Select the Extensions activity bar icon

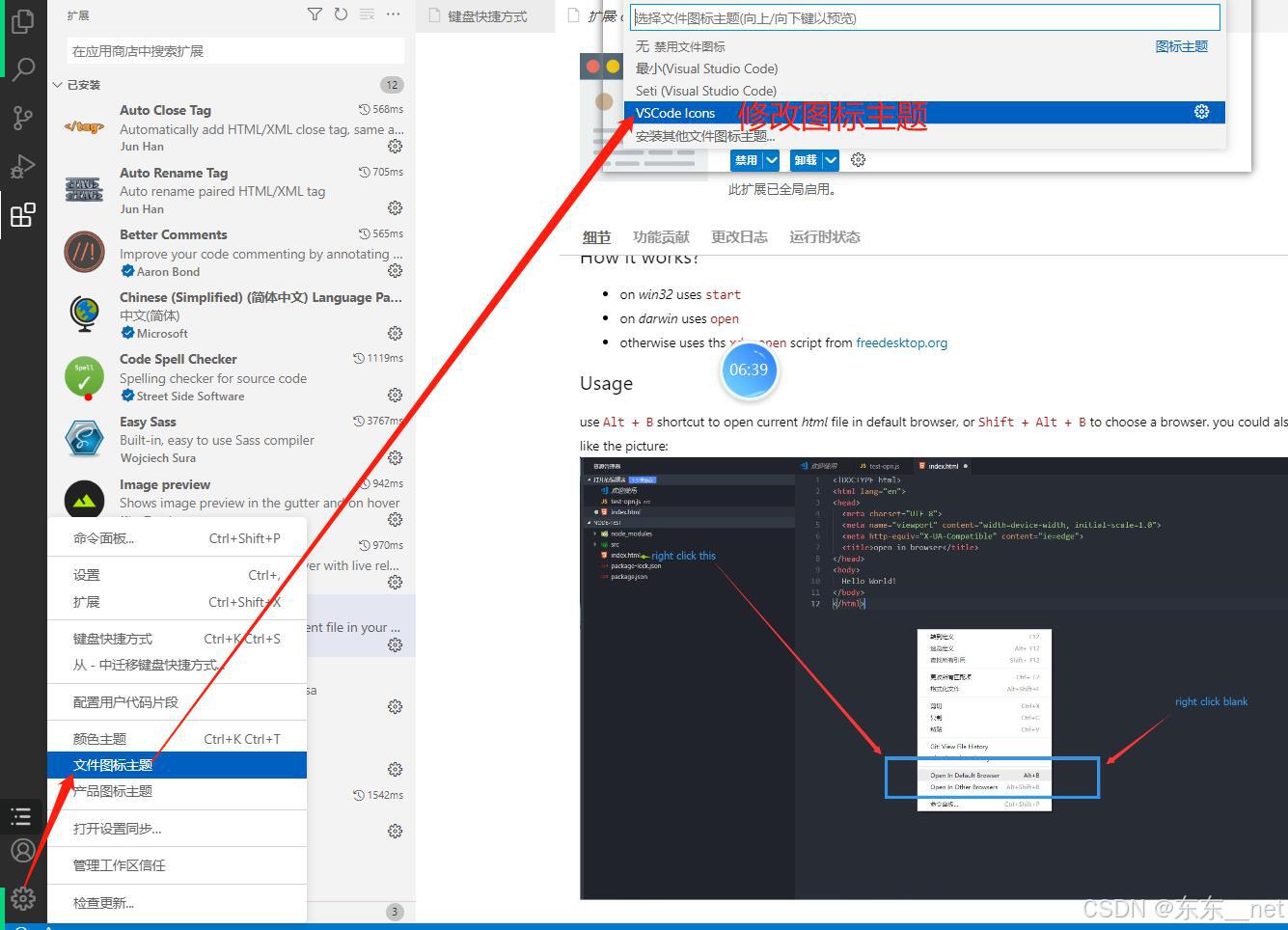(22, 214)
